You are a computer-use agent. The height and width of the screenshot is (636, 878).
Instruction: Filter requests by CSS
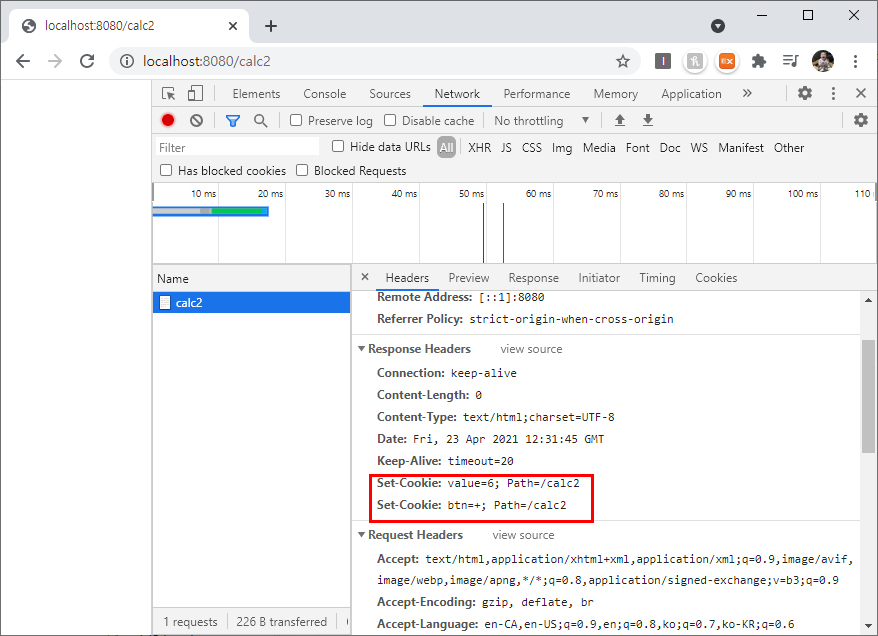pos(532,148)
